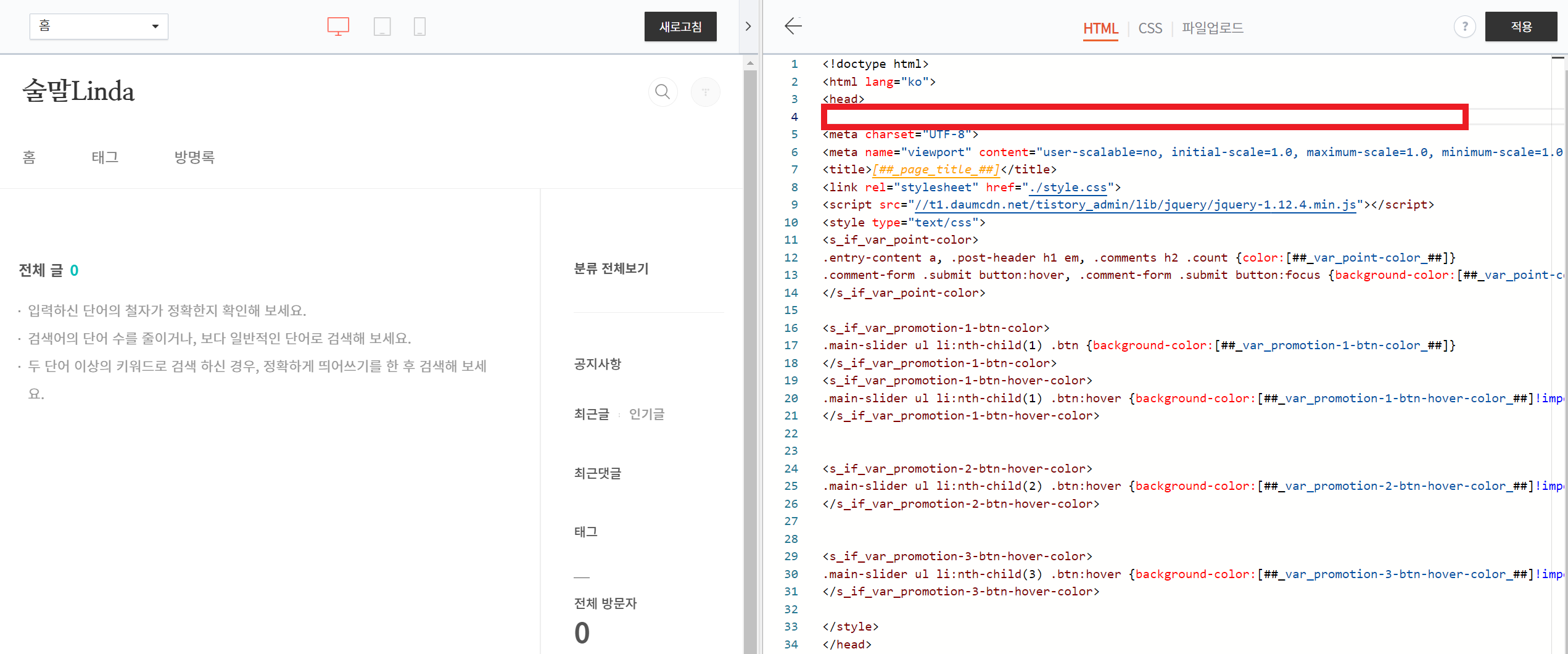
Task: Collapse the preview pane with the chevron arrow
Action: [x=748, y=27]
